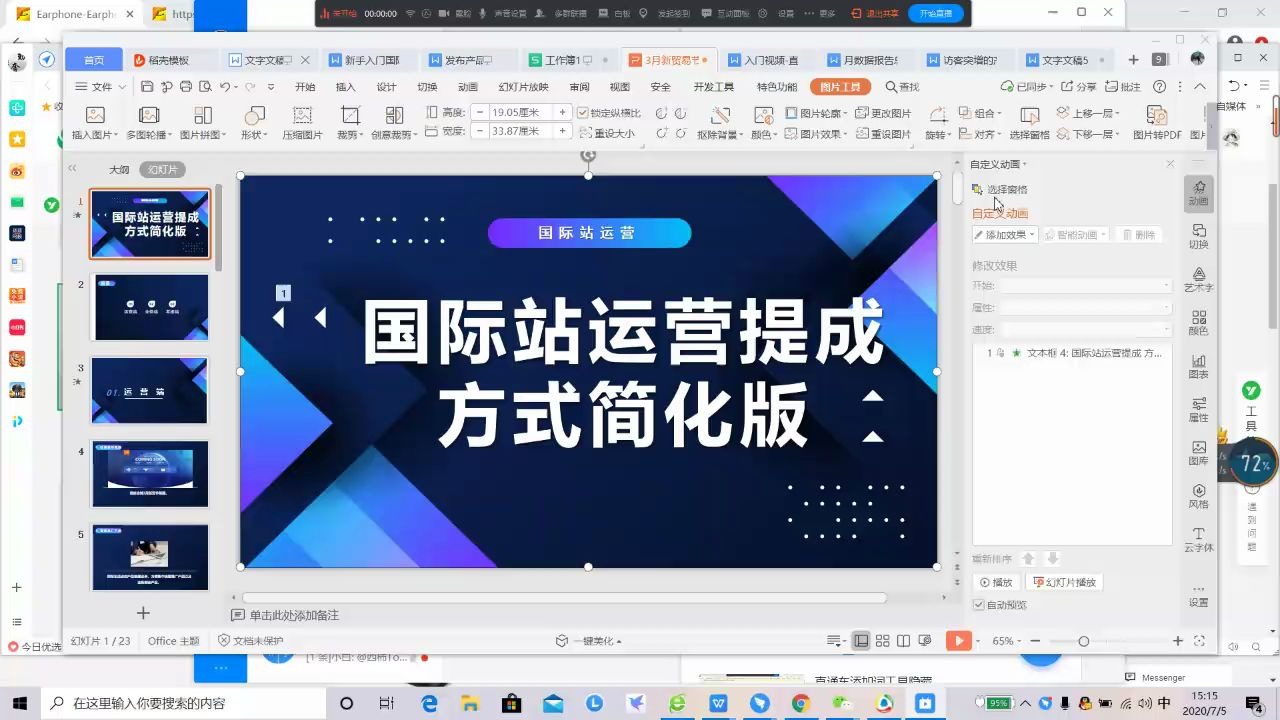
Task: Click the 抠除背景 background removal icon
Action: pos(720,121)
